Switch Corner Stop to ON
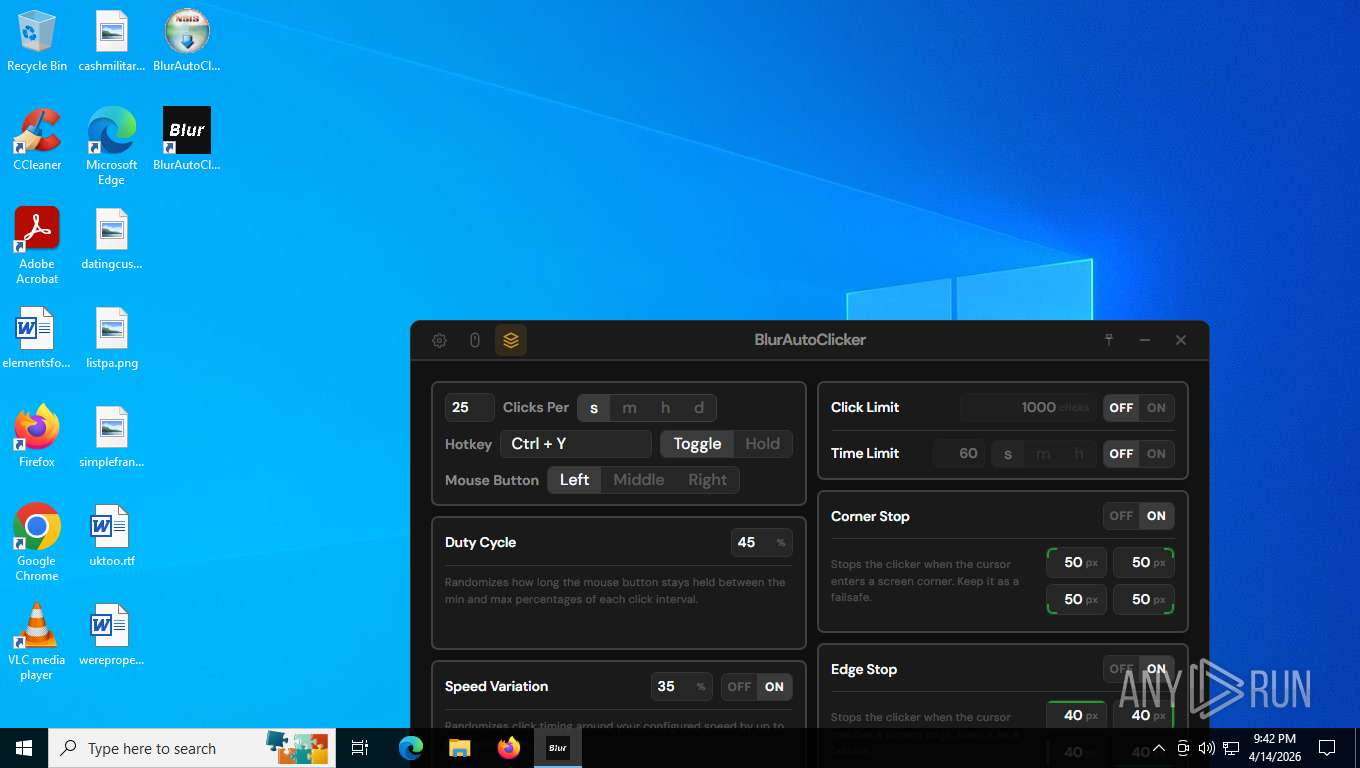1360x768 pixels. point(1157,516)
